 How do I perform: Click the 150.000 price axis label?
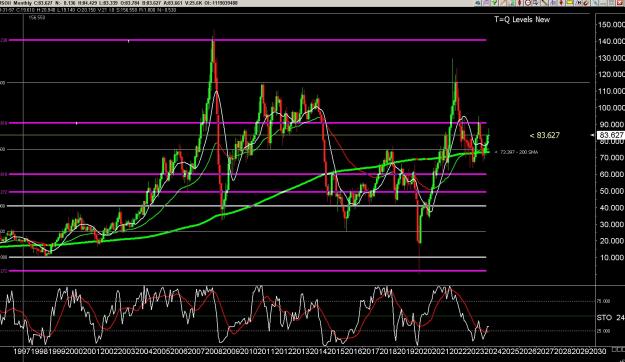point(611,25)
